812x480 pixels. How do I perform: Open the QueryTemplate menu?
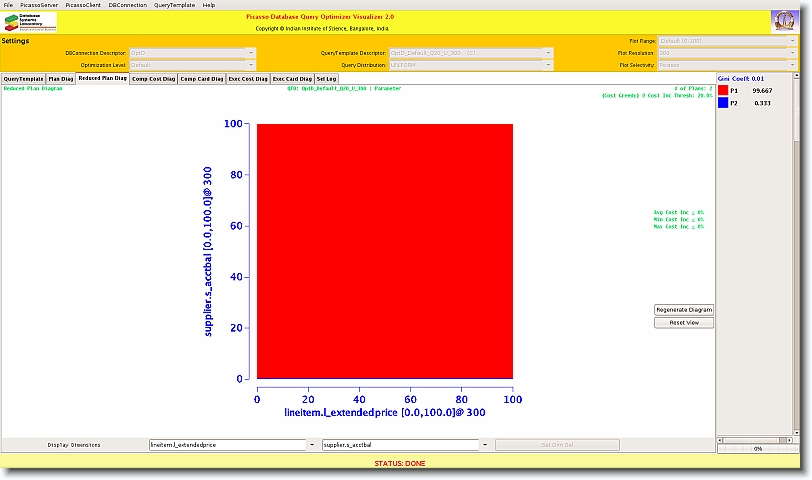click(174, 5)
